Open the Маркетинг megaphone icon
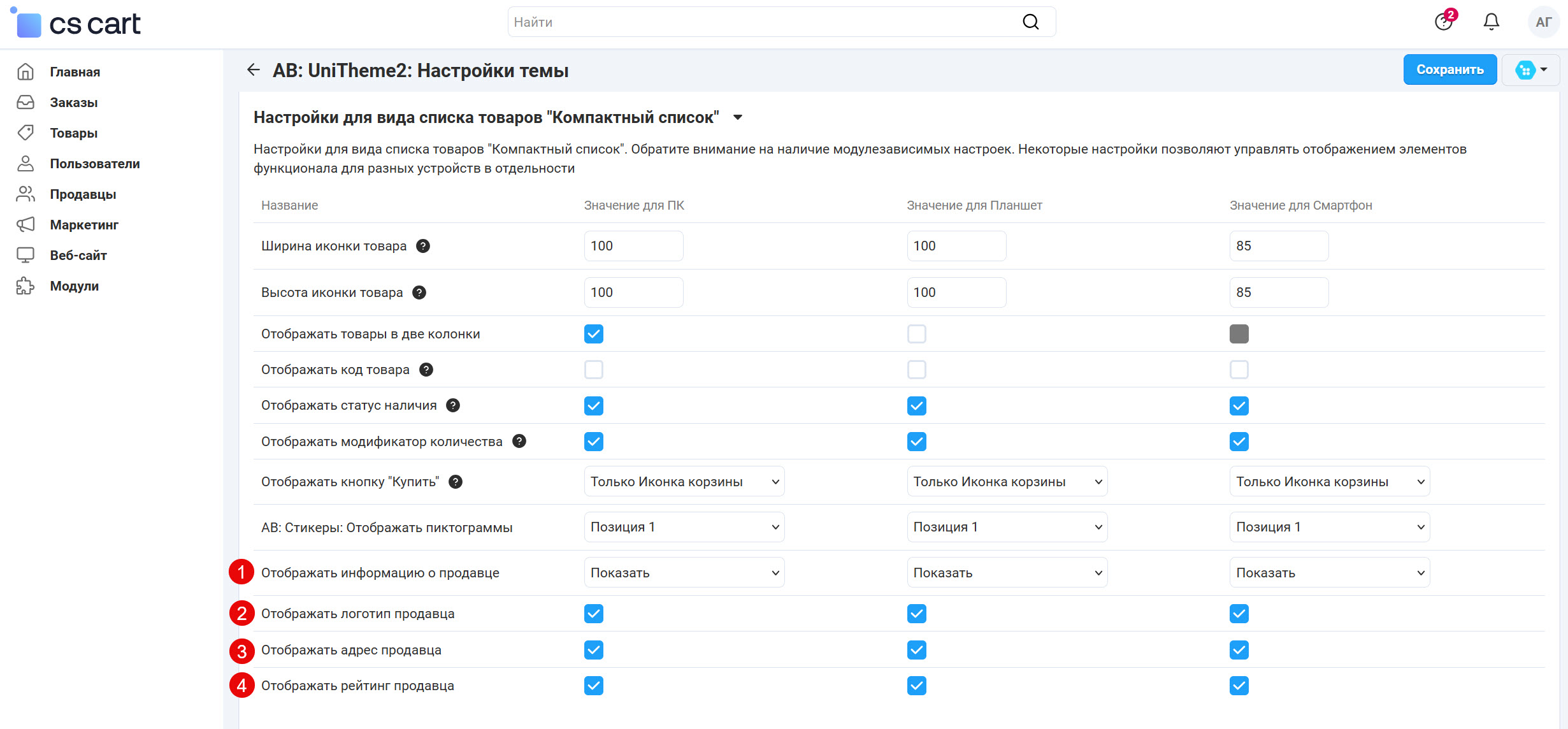 (x=25, y=224)
